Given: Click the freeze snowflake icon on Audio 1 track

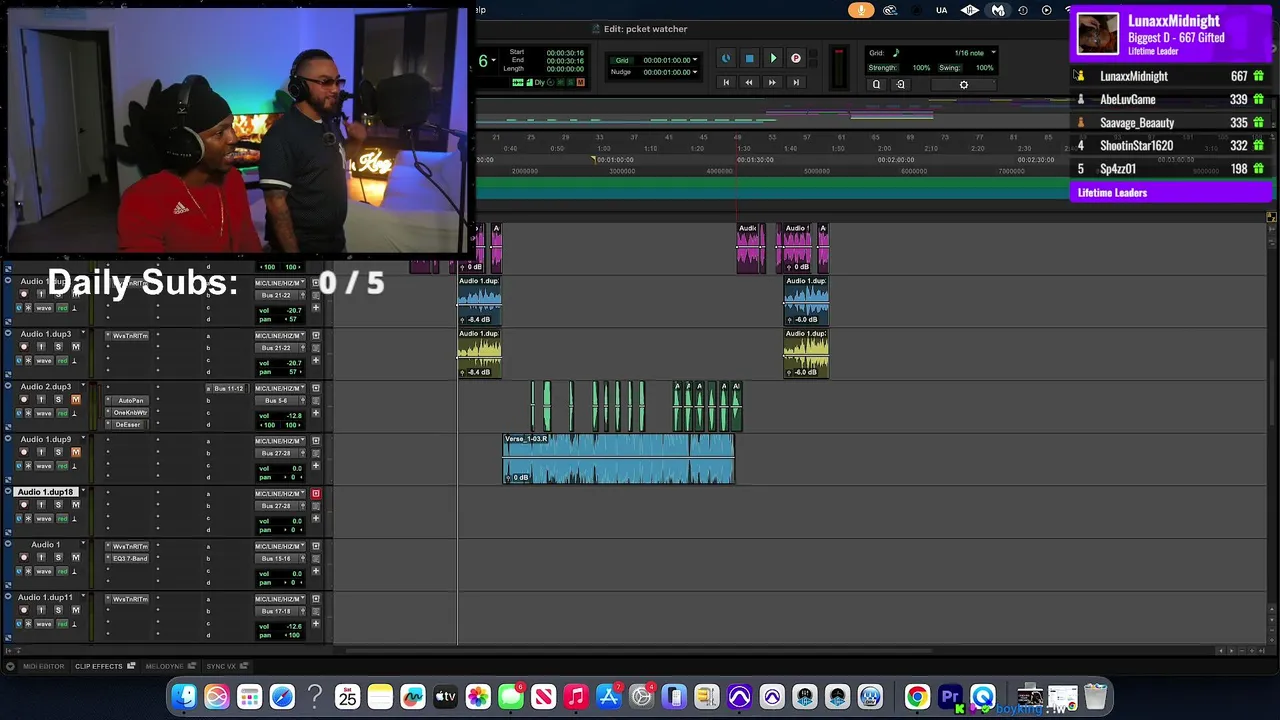Looking at the screenshot, I should pyautogui.click(x=28, y=571).
